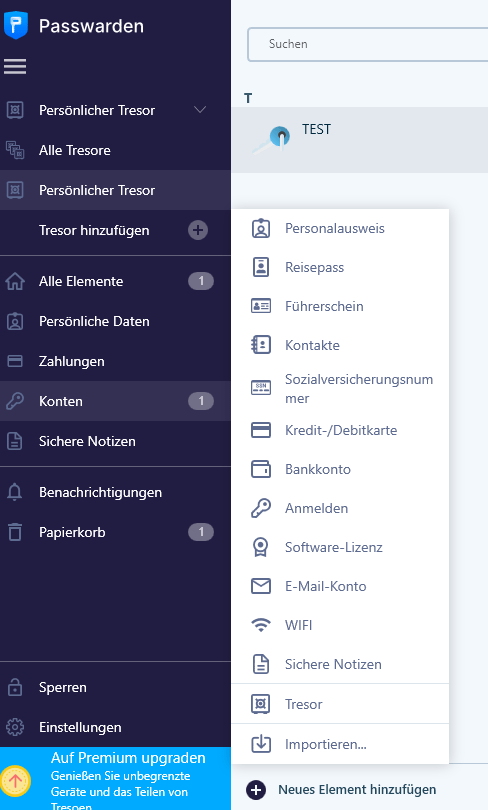488x810 pixels.
Task: Click the Importieren download icon
Action: click(261, 744)
